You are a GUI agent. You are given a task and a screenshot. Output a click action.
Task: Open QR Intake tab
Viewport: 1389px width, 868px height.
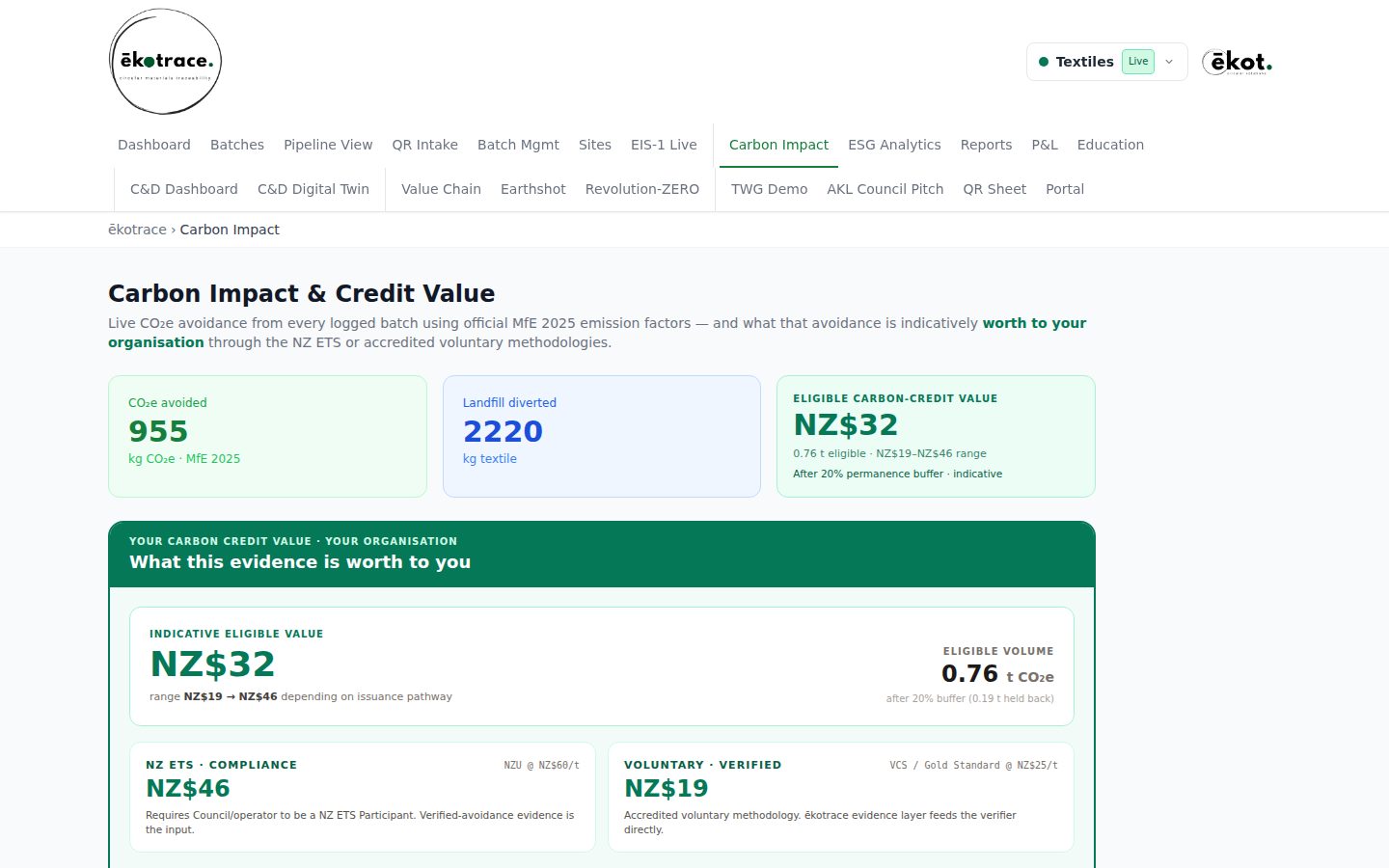[424, 145]
